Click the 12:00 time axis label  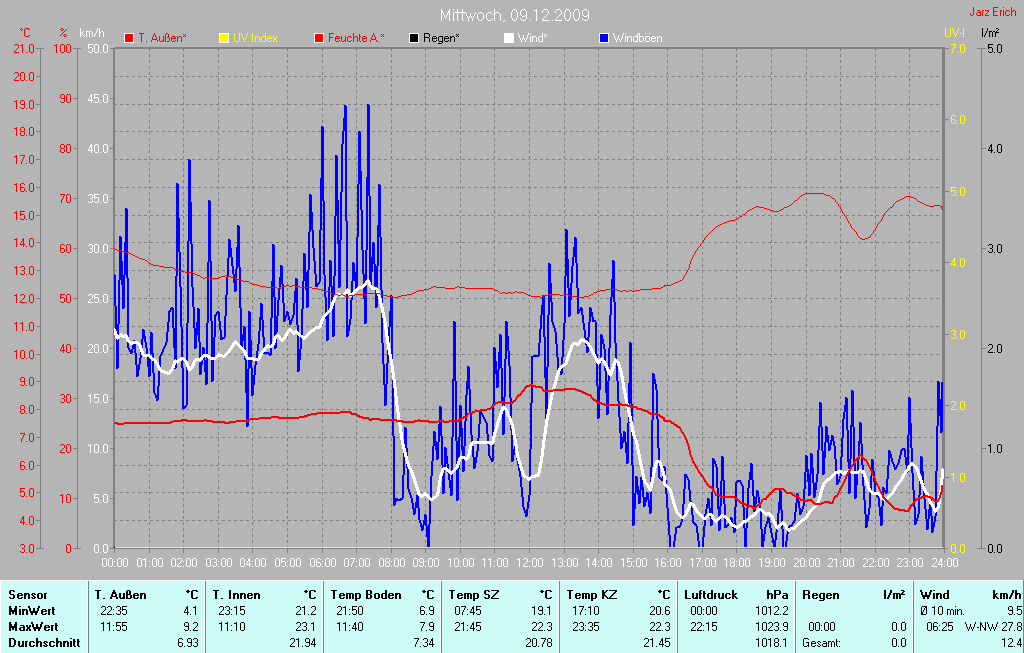click(x=529, y=562)
